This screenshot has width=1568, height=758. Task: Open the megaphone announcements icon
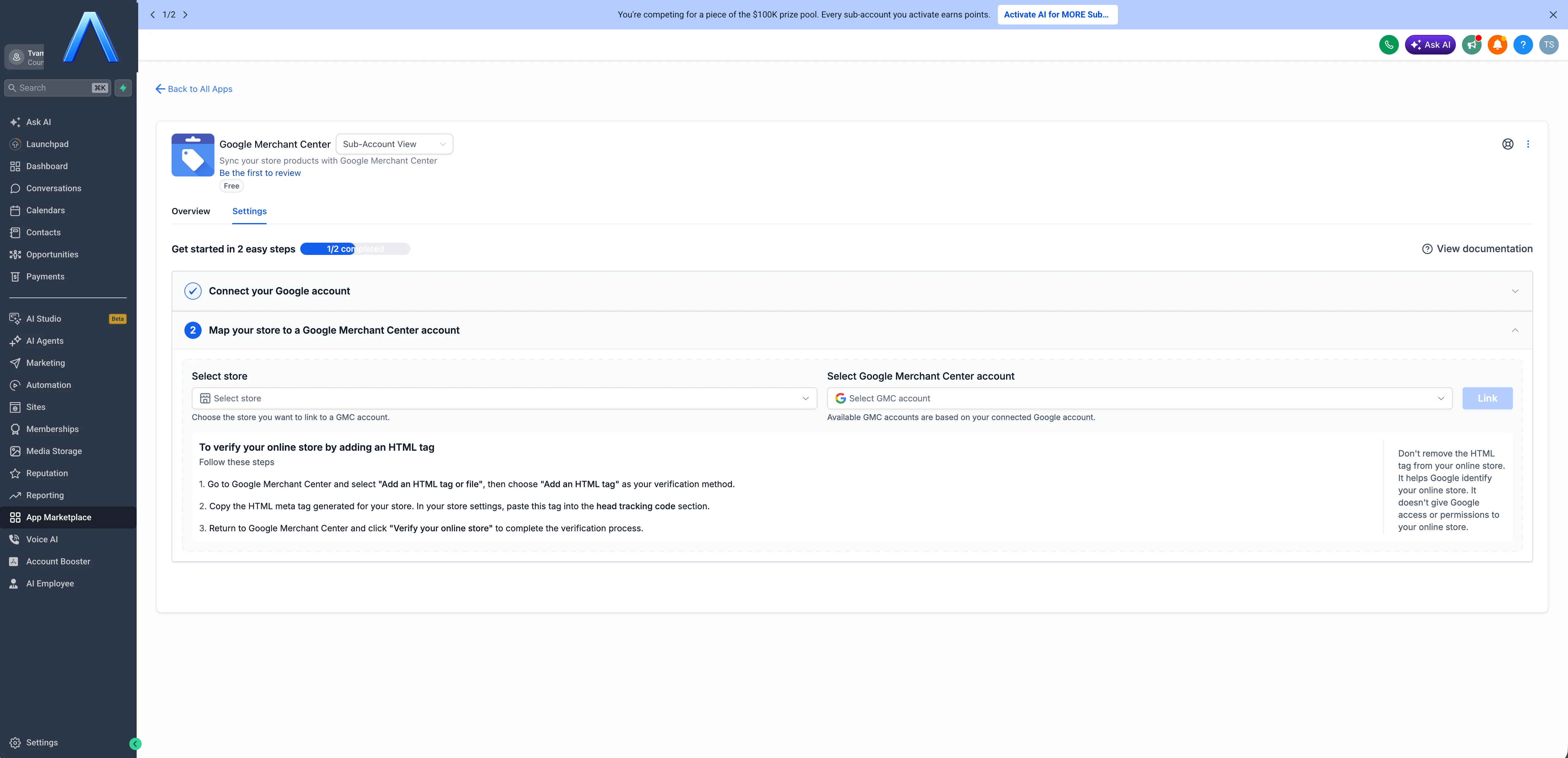(1471, 44)
